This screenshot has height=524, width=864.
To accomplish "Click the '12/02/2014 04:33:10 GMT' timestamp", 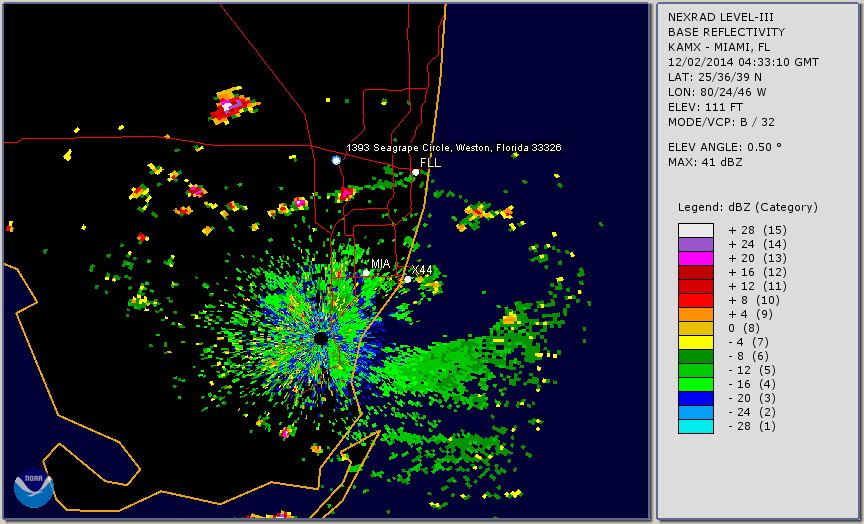I will 743,62.
